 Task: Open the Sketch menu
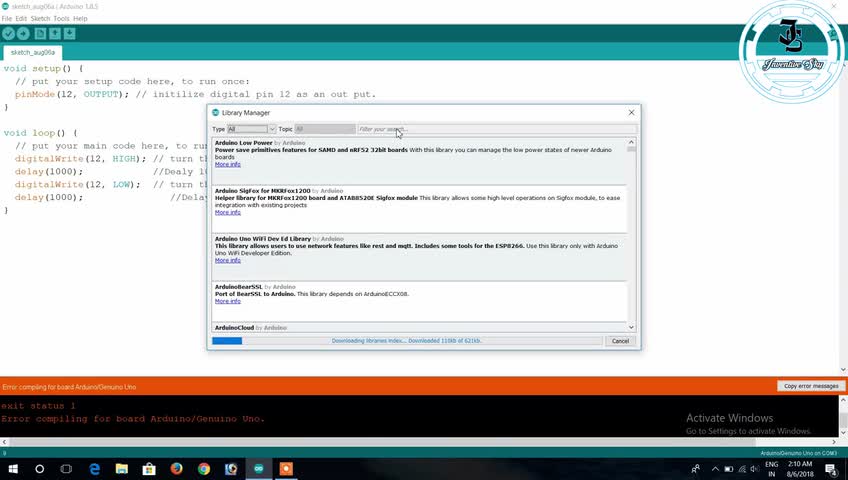[x=40, y=18]
